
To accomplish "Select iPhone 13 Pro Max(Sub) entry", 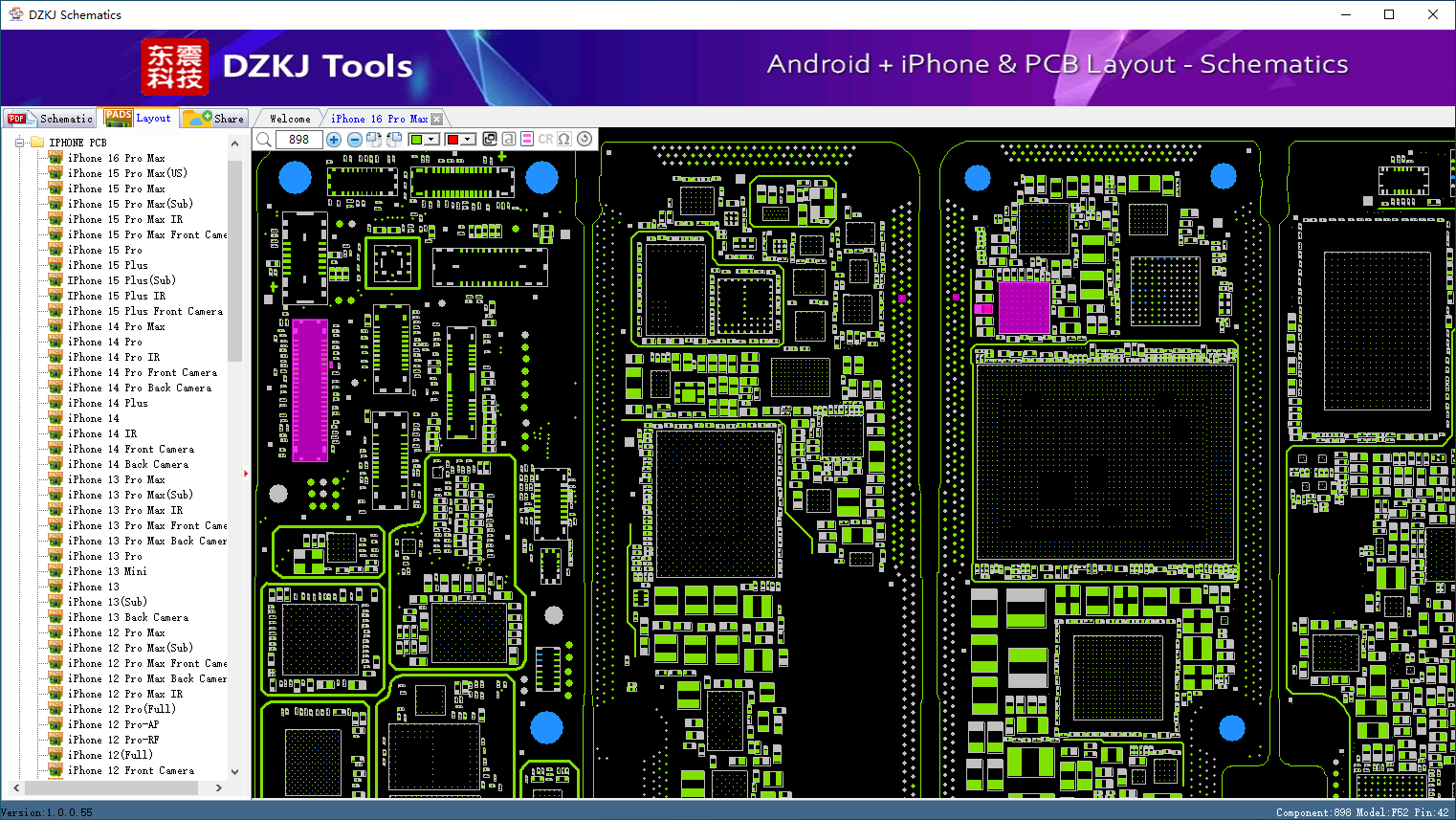I will pos(130,495).
